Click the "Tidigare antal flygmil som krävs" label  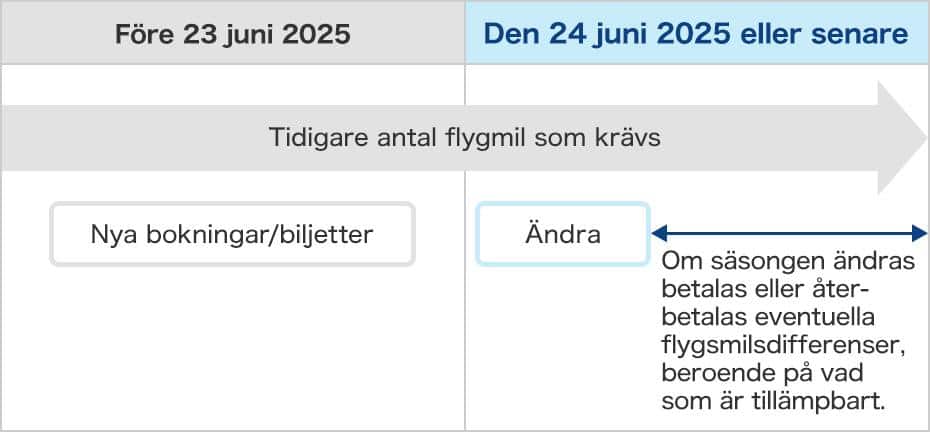465,138
